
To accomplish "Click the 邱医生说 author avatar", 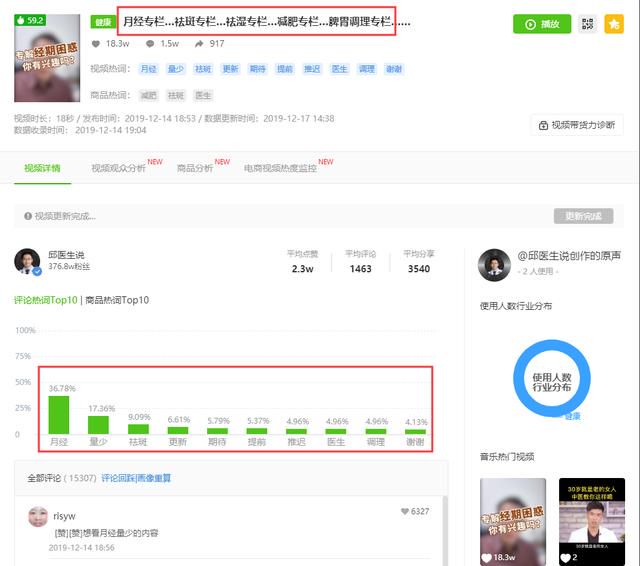I will [x=27, y=262].
